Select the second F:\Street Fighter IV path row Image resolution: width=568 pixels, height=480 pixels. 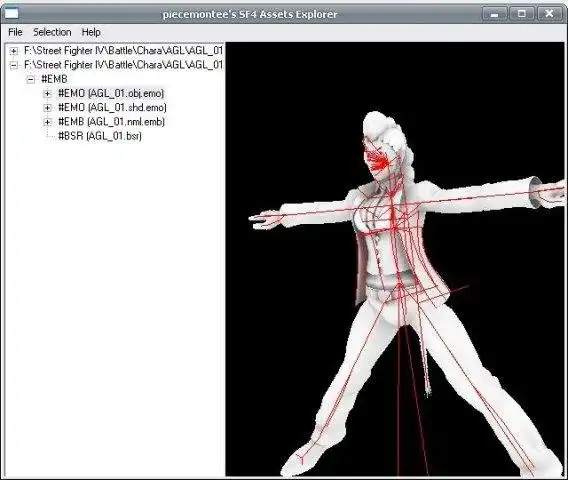(x=123, y=65)
